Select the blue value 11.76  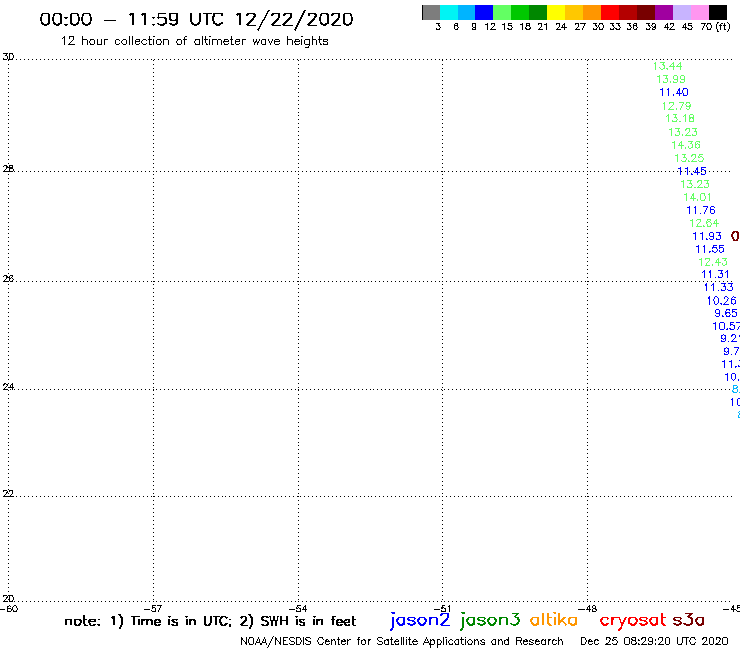[x=701, y=210]
